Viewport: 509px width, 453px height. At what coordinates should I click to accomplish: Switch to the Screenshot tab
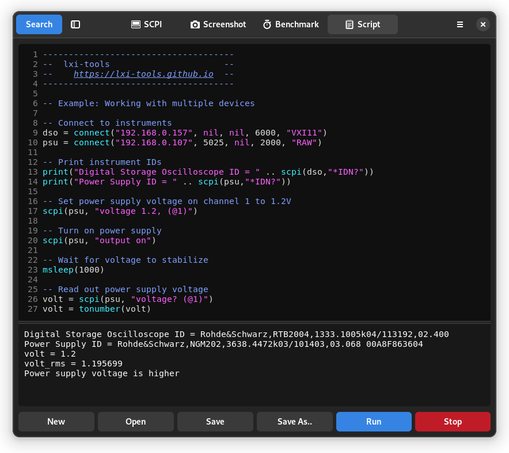tap(218, 24)
